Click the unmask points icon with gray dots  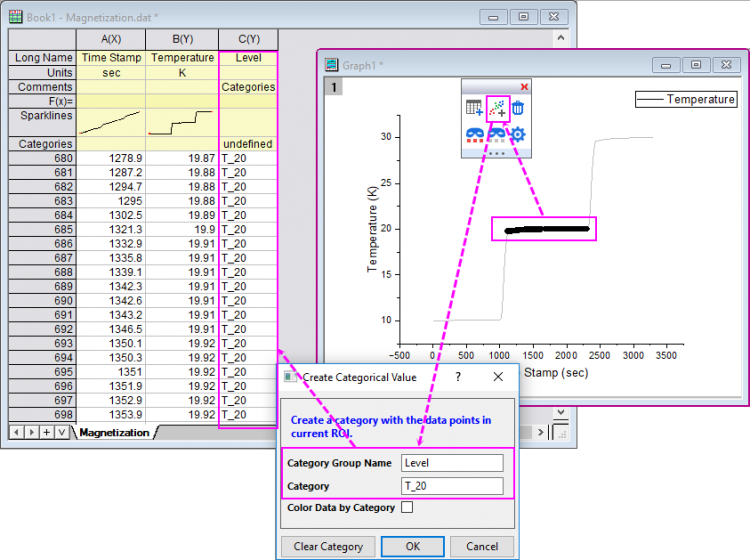(496, 135)
